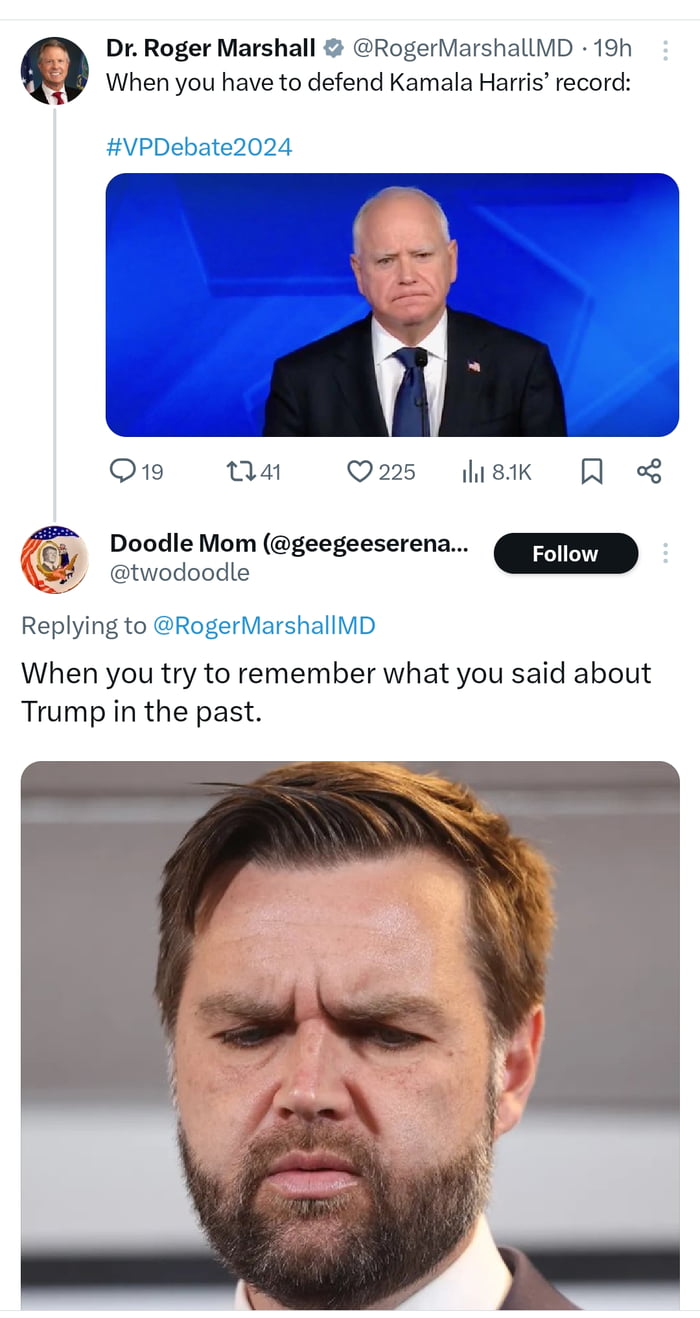
Task: Click the @RogerMarshallMD handle in the tweet header
Action: (x=463, y=48)
